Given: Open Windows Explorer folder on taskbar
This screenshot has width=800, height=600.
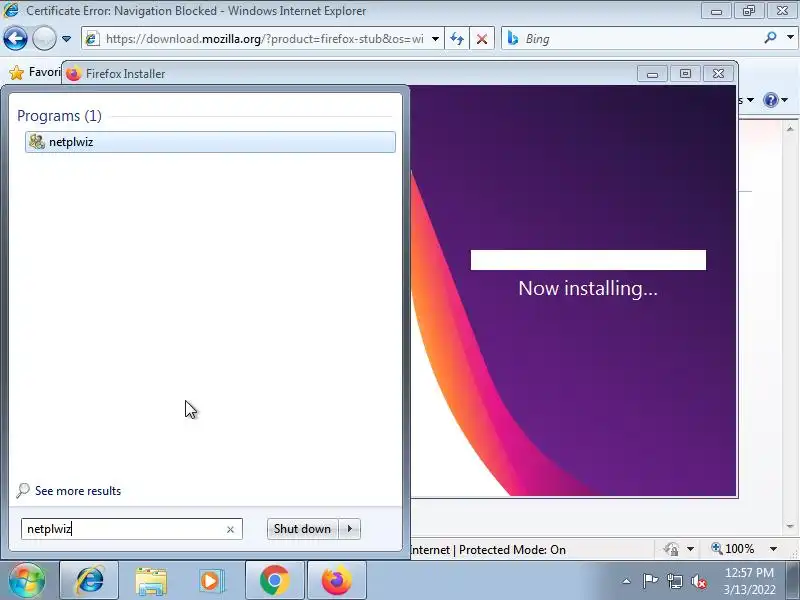Looking at the screenshot, I should point(151,582).
